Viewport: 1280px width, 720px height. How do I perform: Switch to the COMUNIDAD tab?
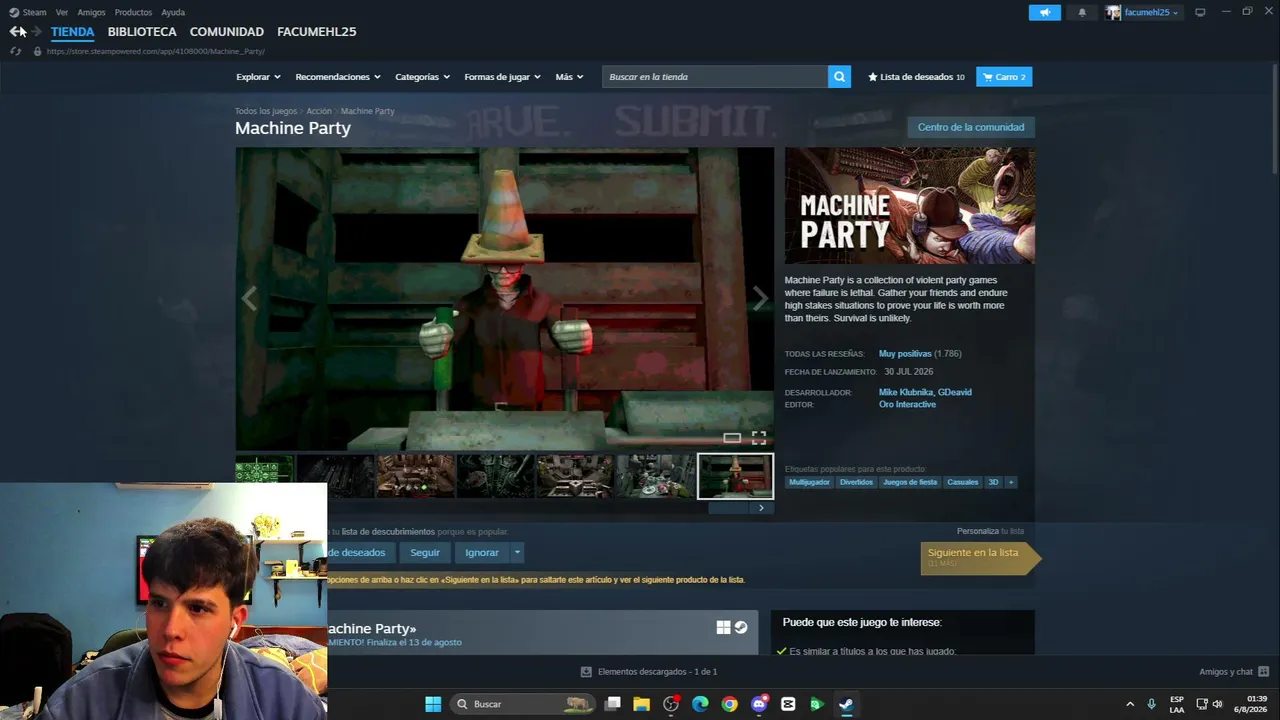coord(227,32)
